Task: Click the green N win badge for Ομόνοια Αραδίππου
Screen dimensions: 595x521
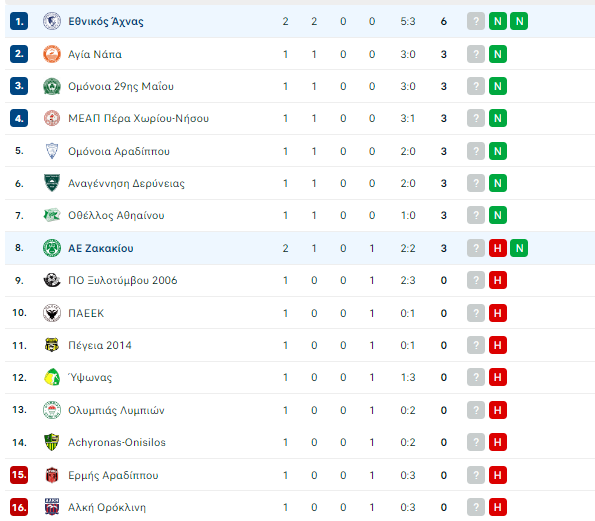Action: pyautogui.click(x=498, y=151)
